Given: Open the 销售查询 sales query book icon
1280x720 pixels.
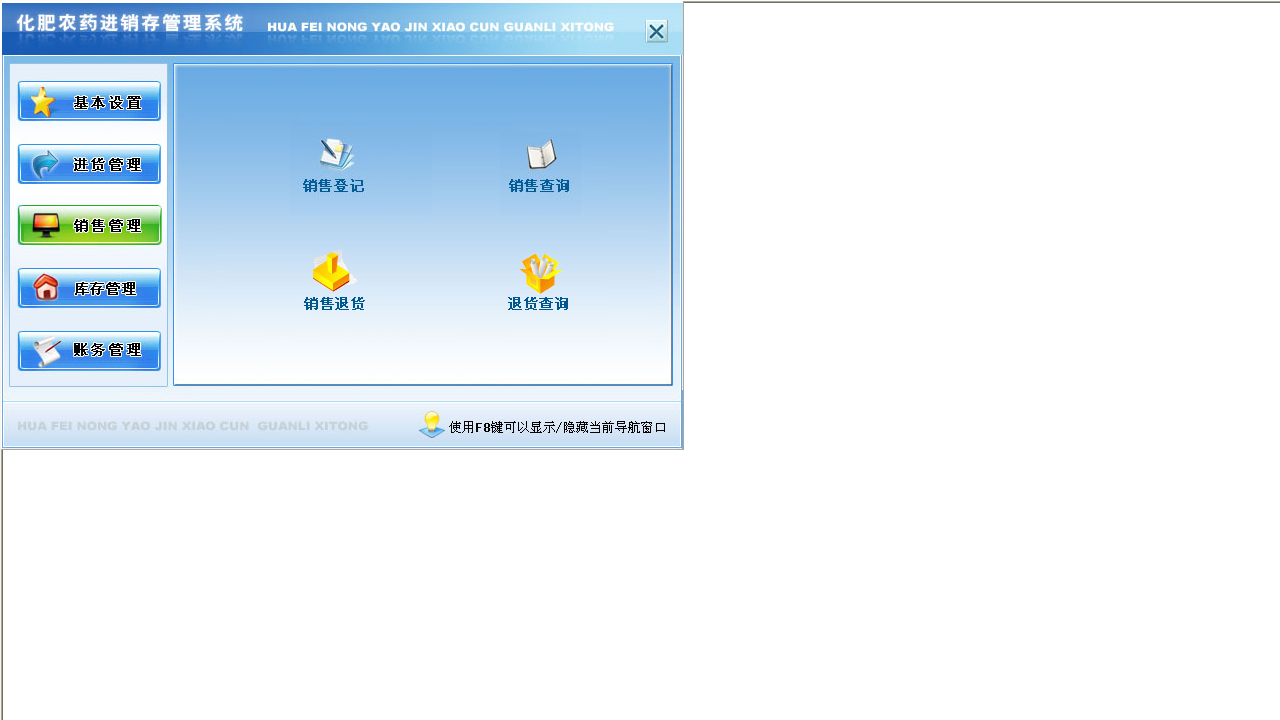Looking at the screenshot, I should click(540, 154).
